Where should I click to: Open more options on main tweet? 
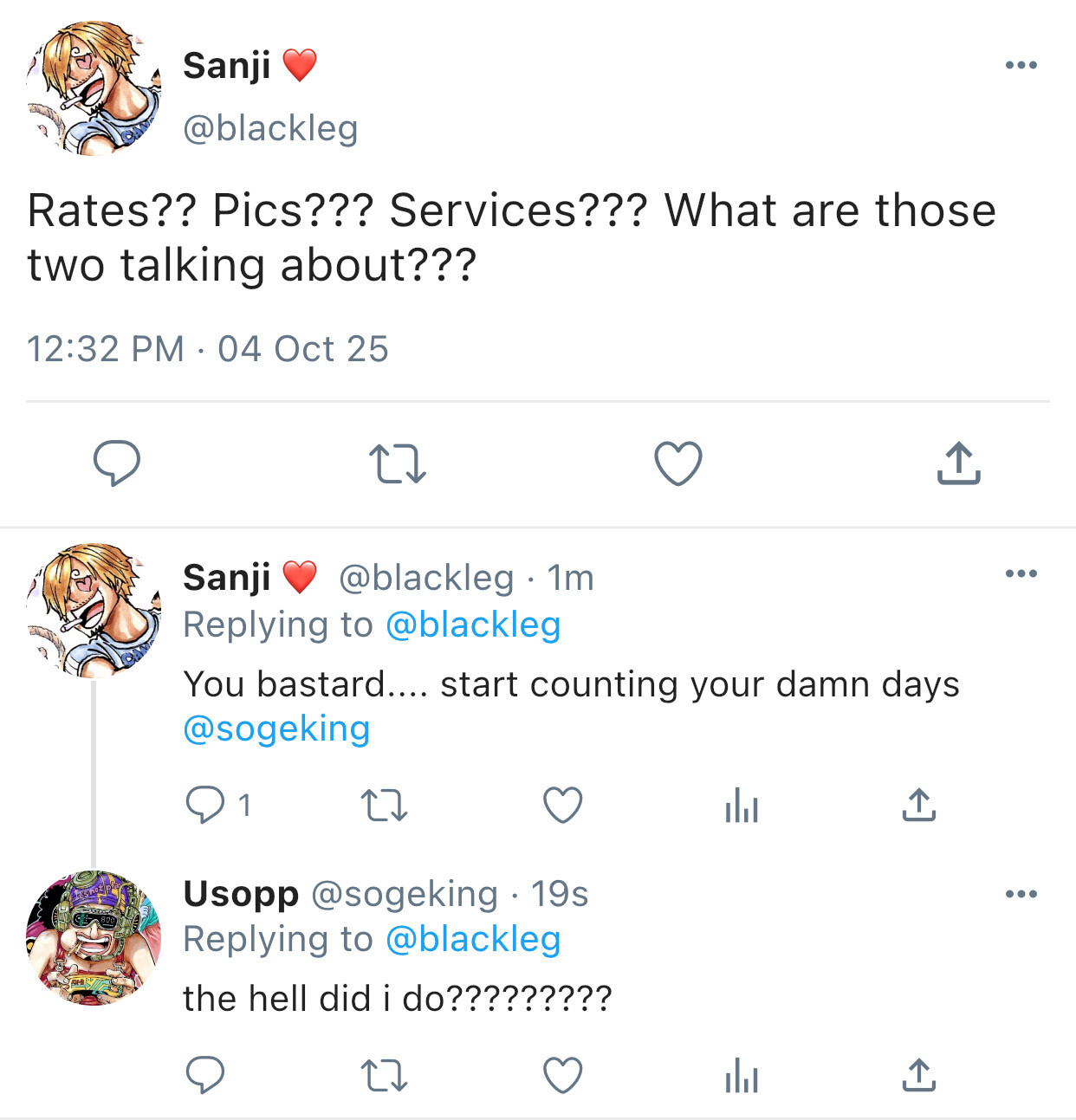coord(1021,65)
